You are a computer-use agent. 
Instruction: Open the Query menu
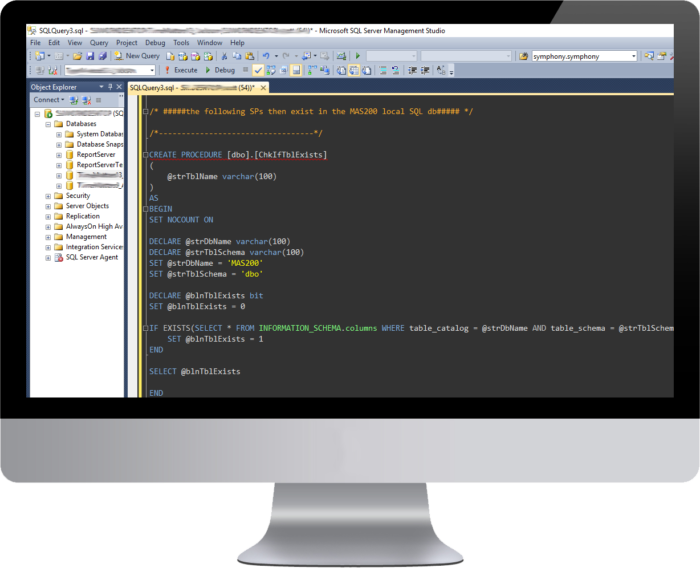pos(98,43)
